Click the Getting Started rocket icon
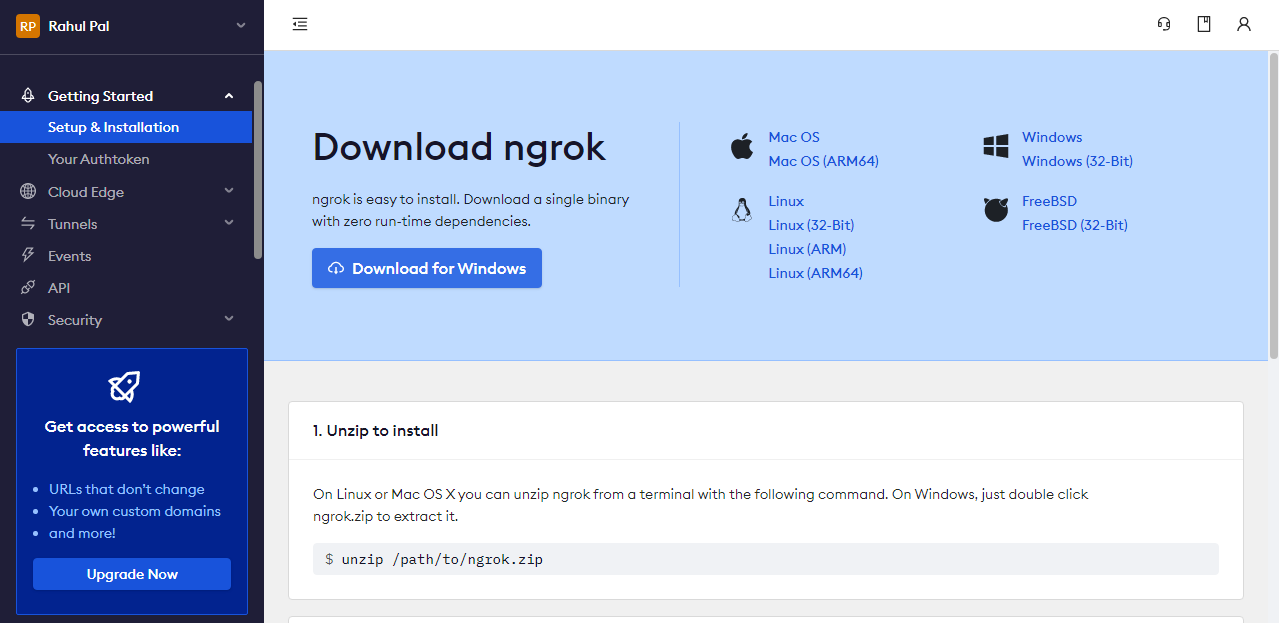1279x623 pixels. [x=28, y=96]
